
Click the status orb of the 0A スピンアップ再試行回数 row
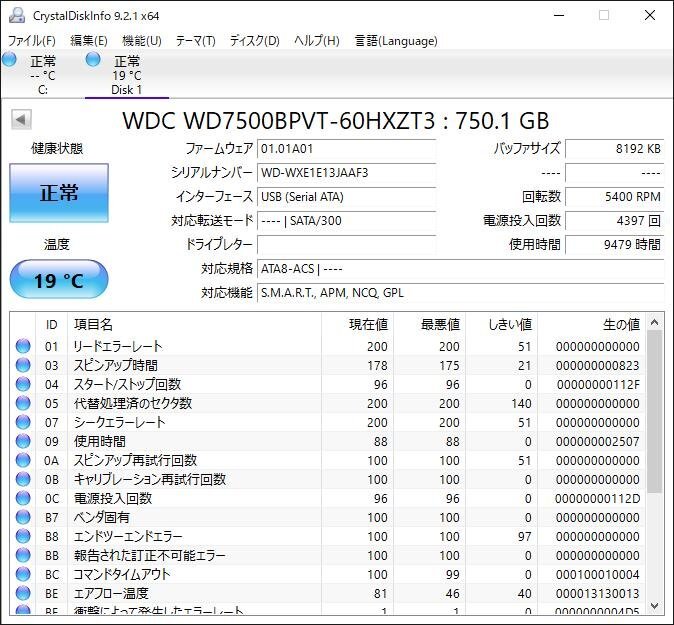coord(23,460)
